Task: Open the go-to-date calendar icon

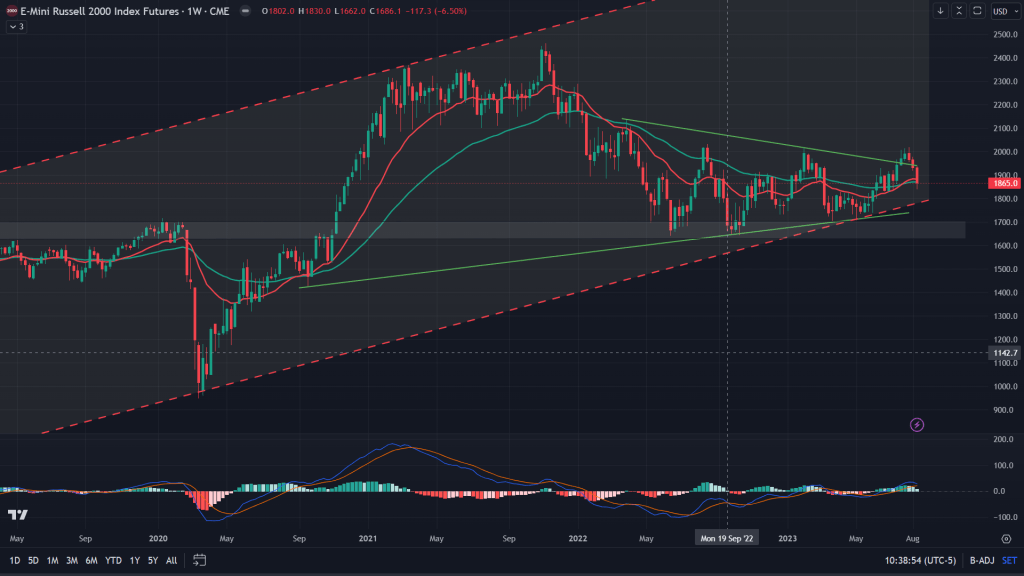Action: click(x=197, y=560)
